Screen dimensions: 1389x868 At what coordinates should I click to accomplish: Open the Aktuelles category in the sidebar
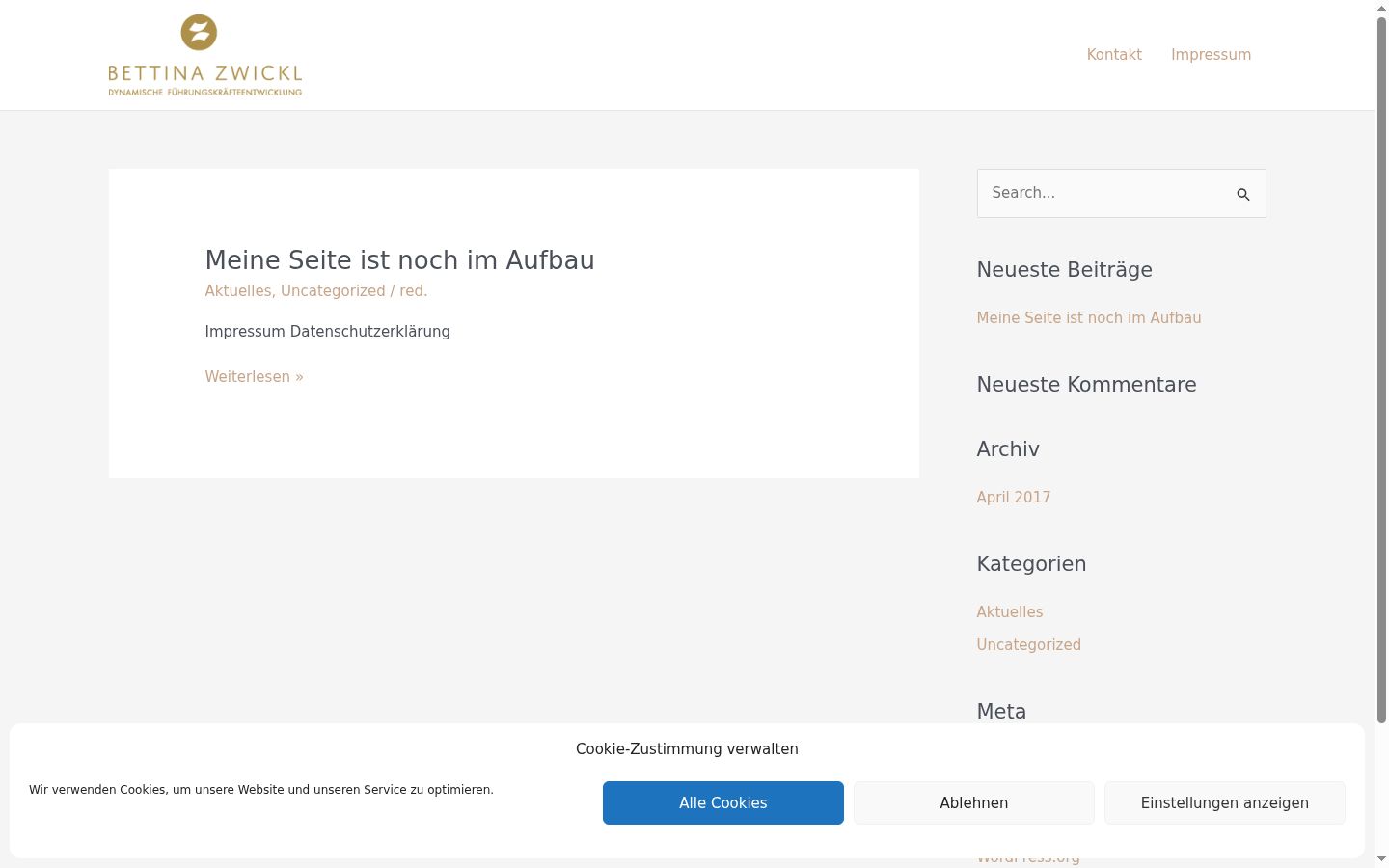tap(1010, 612)
